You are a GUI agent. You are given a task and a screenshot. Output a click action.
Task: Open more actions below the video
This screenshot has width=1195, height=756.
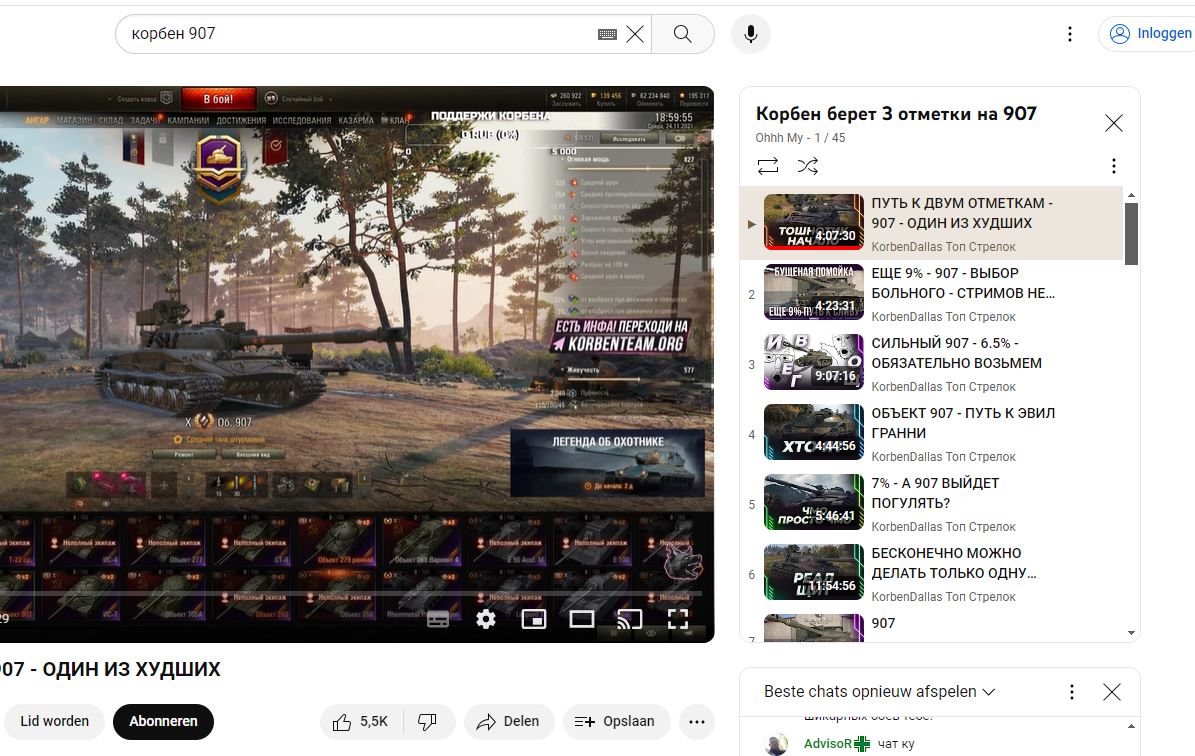[x=697, y=721]
